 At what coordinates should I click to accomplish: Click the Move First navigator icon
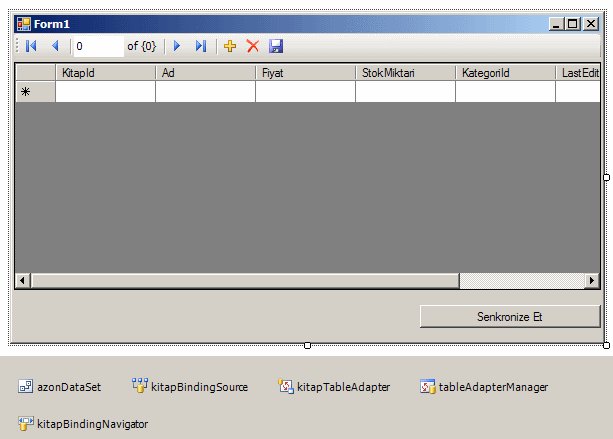pos(31,46)
